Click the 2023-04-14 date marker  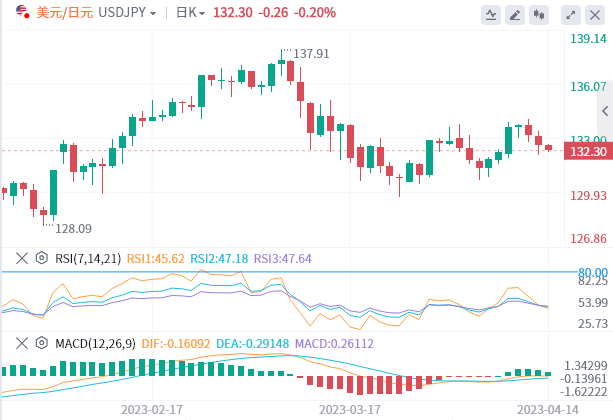(x=548, y=409)
